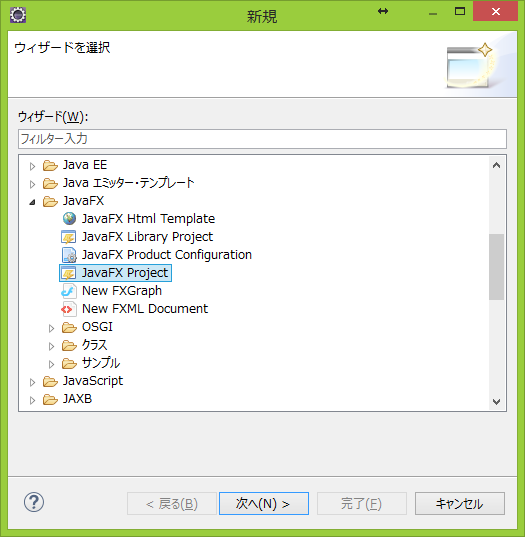
Task: Select the JavaFX Project entry
Action: point(125,273)
